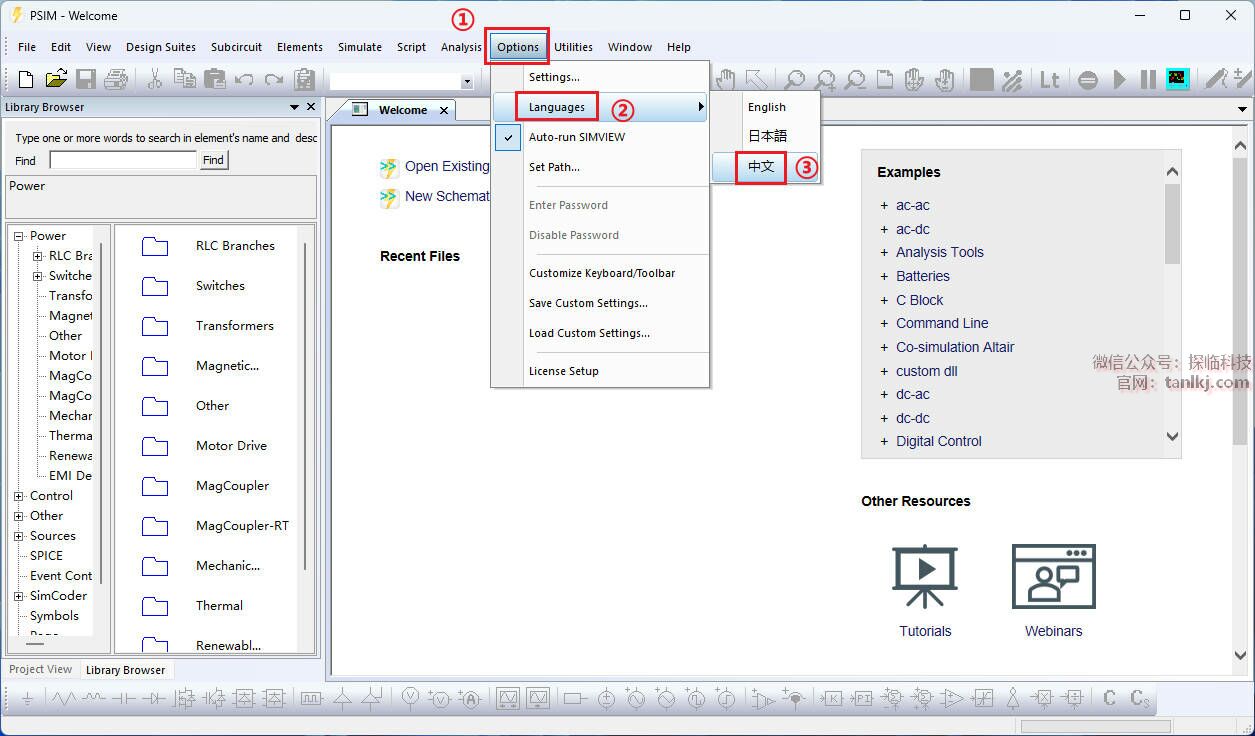The width and height of the screenshot is (1255, 736).
Task: Open the Options menu
Action: tap(518, 47)
